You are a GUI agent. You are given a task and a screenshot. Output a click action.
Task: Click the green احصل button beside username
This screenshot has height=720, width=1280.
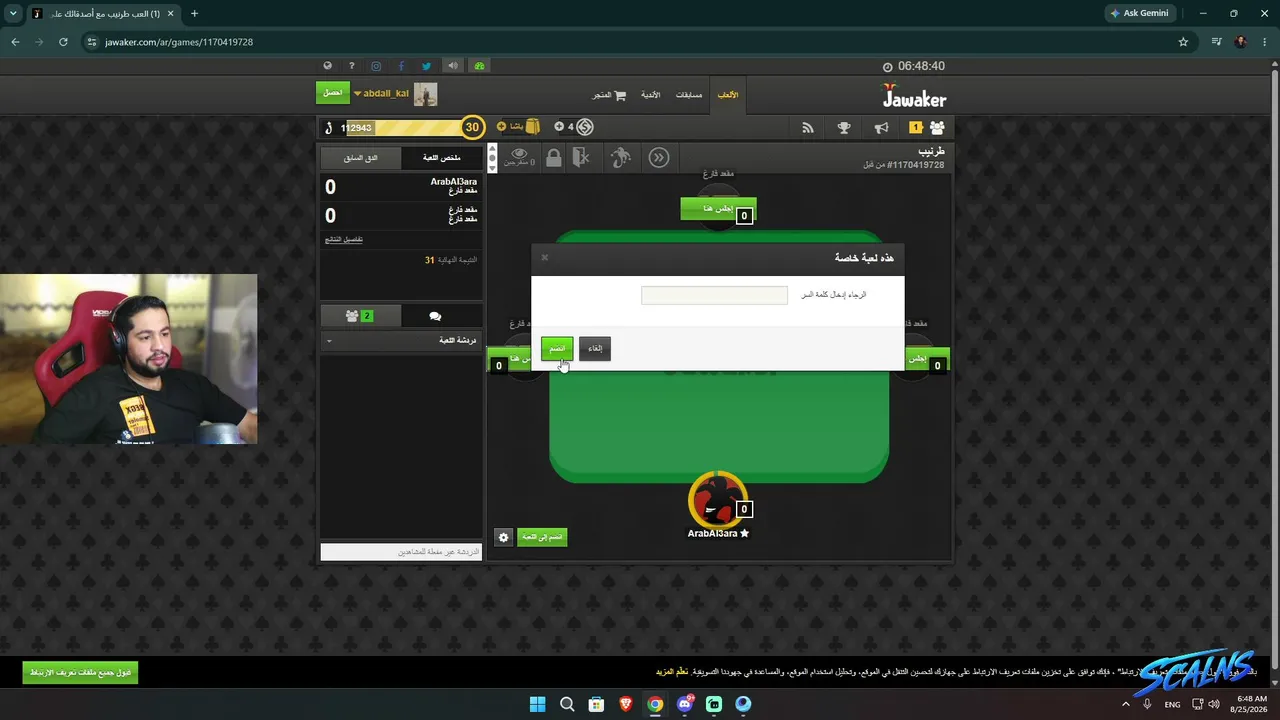point(333,93)
